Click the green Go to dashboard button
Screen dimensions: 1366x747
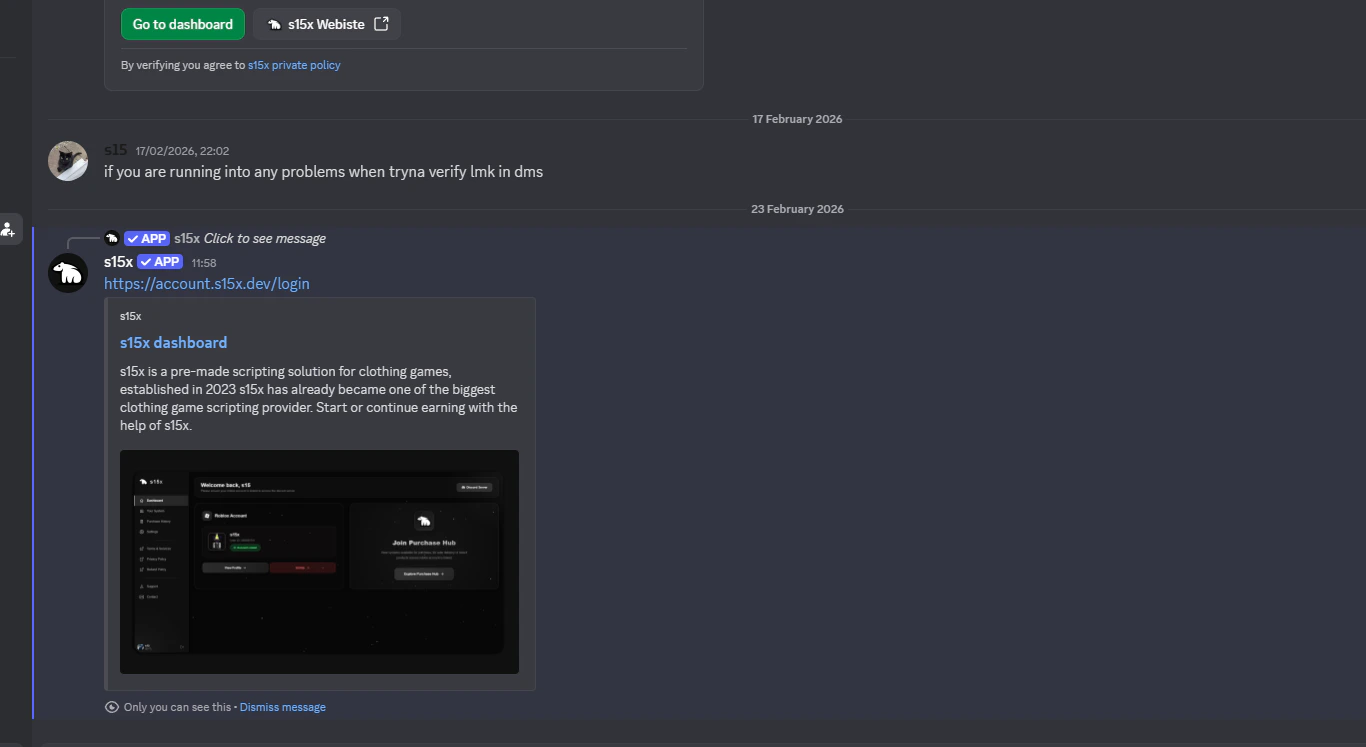[x=183, y=24]
